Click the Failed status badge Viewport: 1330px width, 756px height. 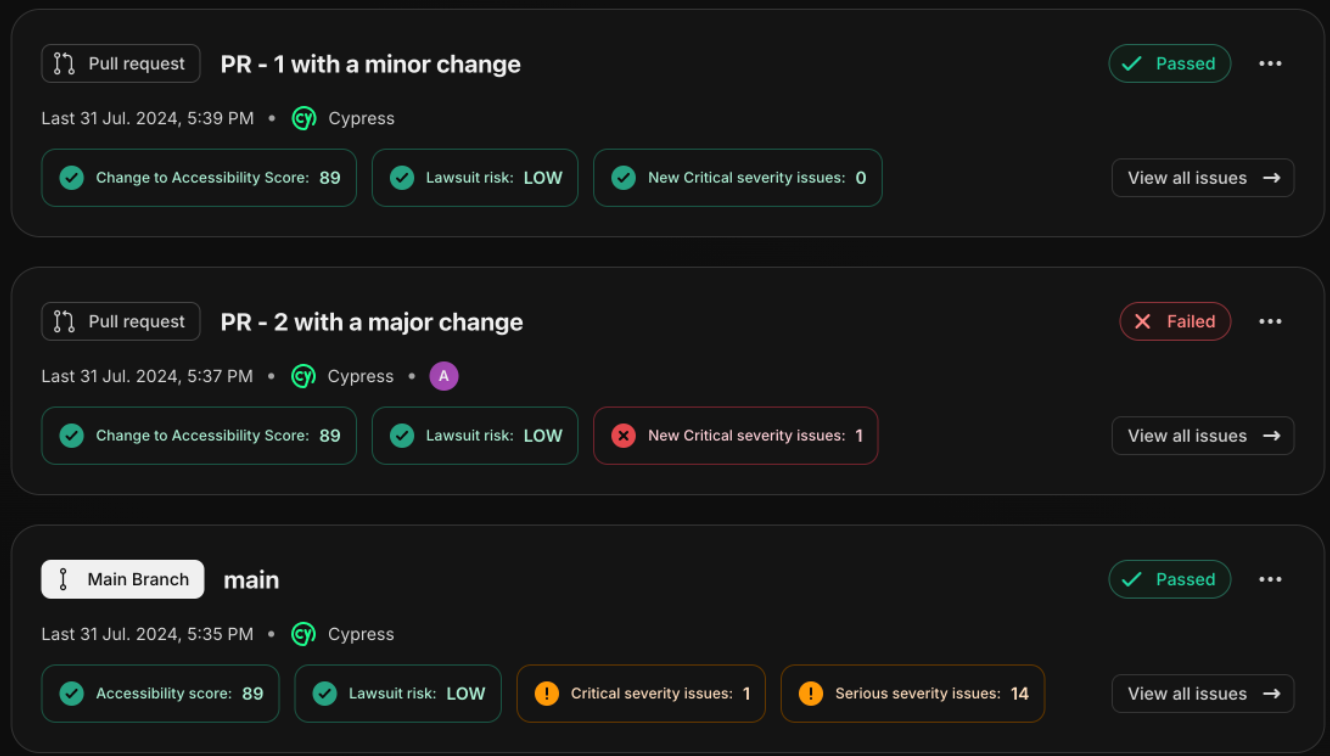[x=1175, y=322]
